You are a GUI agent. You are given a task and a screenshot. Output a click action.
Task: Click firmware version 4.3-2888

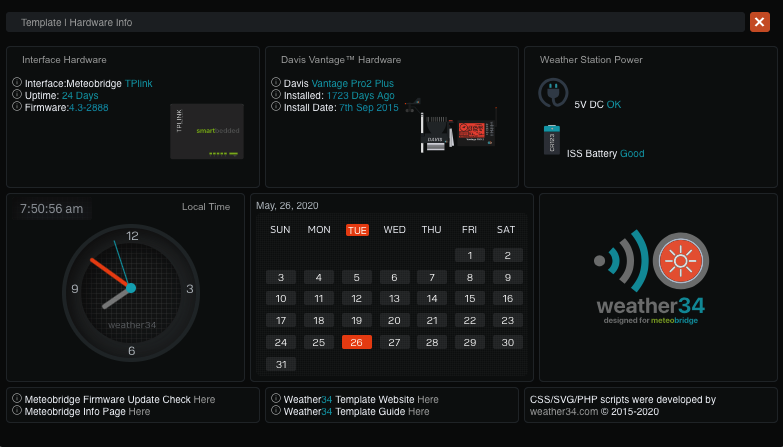pyautogui.click(x=88, y=107)
